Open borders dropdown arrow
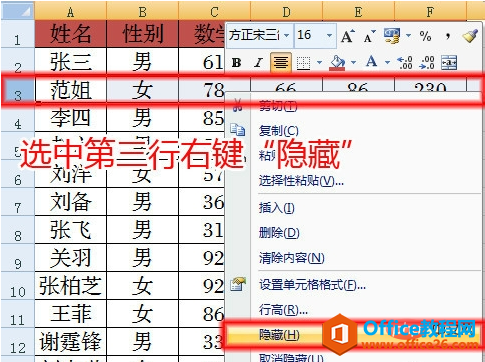 coord(319,62)
